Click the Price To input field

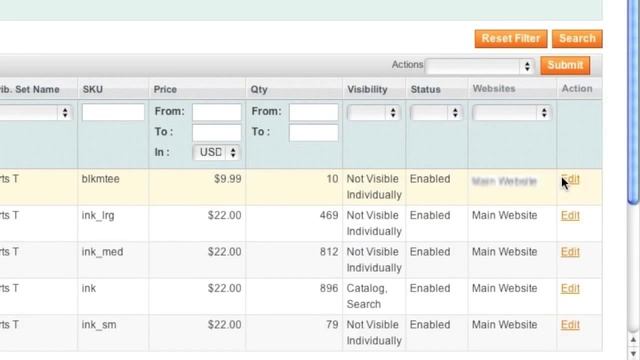pos(216,132)
